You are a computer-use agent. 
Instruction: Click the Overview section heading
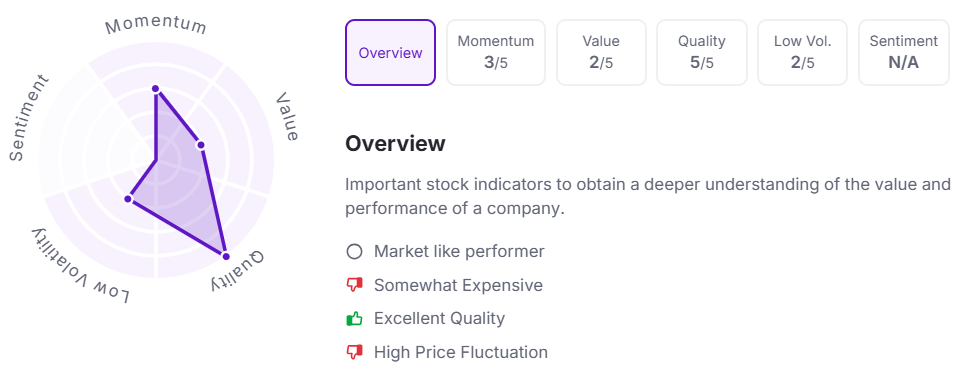pyautogui.click(x=395, y=143)
